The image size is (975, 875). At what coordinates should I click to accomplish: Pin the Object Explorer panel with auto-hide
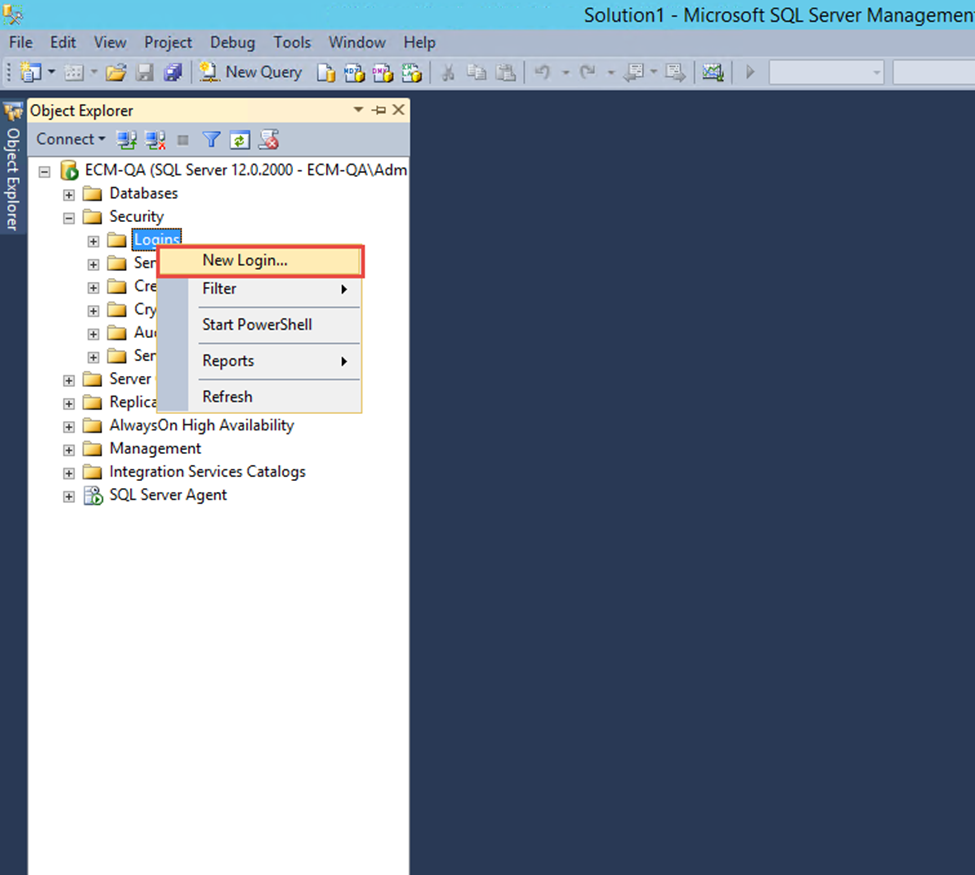(x=379, y=110)
